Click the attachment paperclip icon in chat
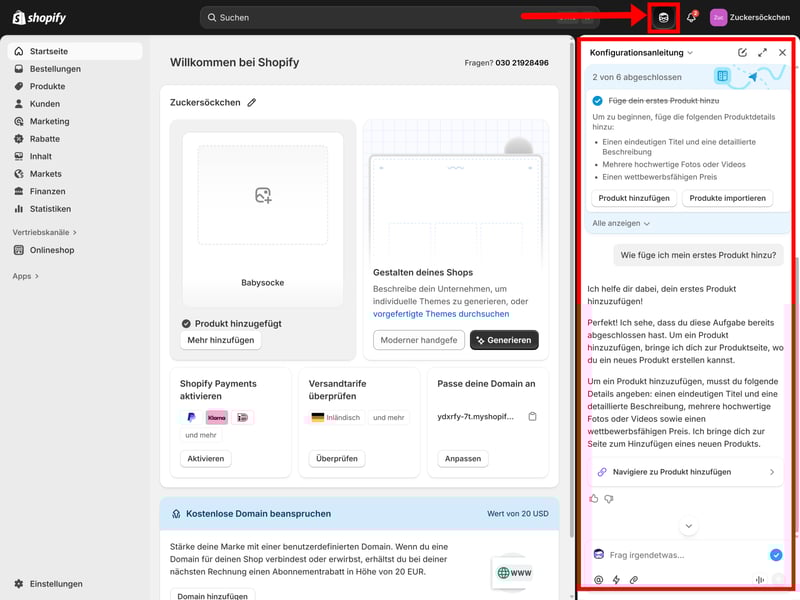 coord(634,579)
